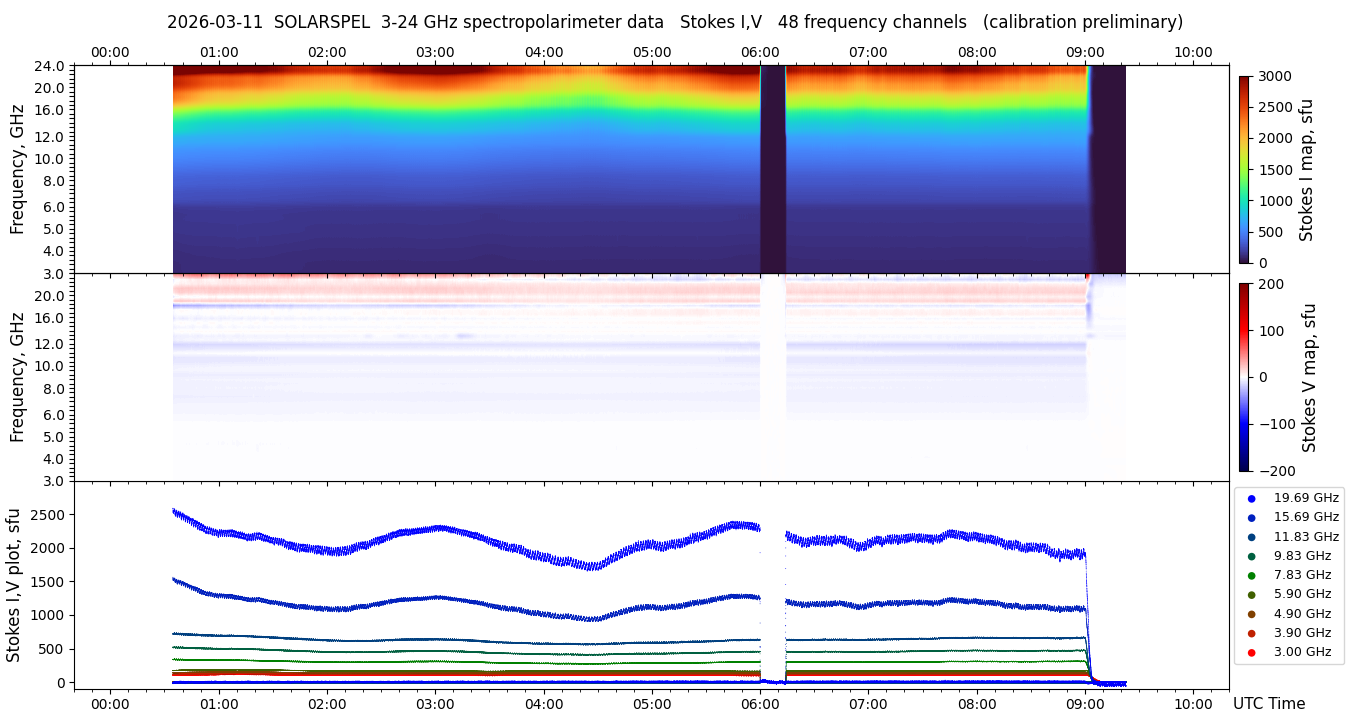The width and height of the screenshot is (1350, 725).
Task: Click the 06:00 tick on bottom time axis
Action: (760, 703)
